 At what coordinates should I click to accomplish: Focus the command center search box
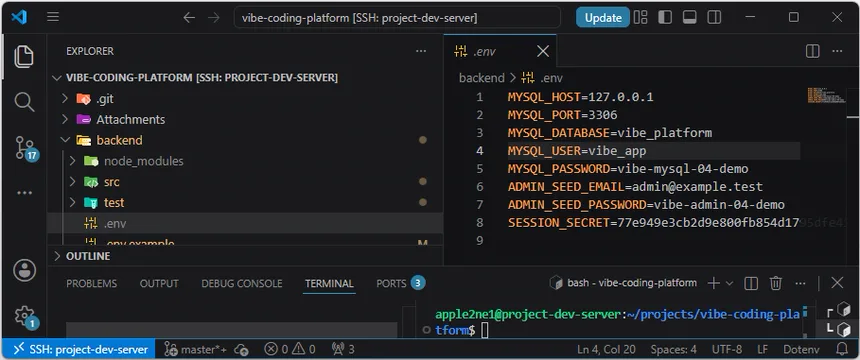click(x=397, y=18)
